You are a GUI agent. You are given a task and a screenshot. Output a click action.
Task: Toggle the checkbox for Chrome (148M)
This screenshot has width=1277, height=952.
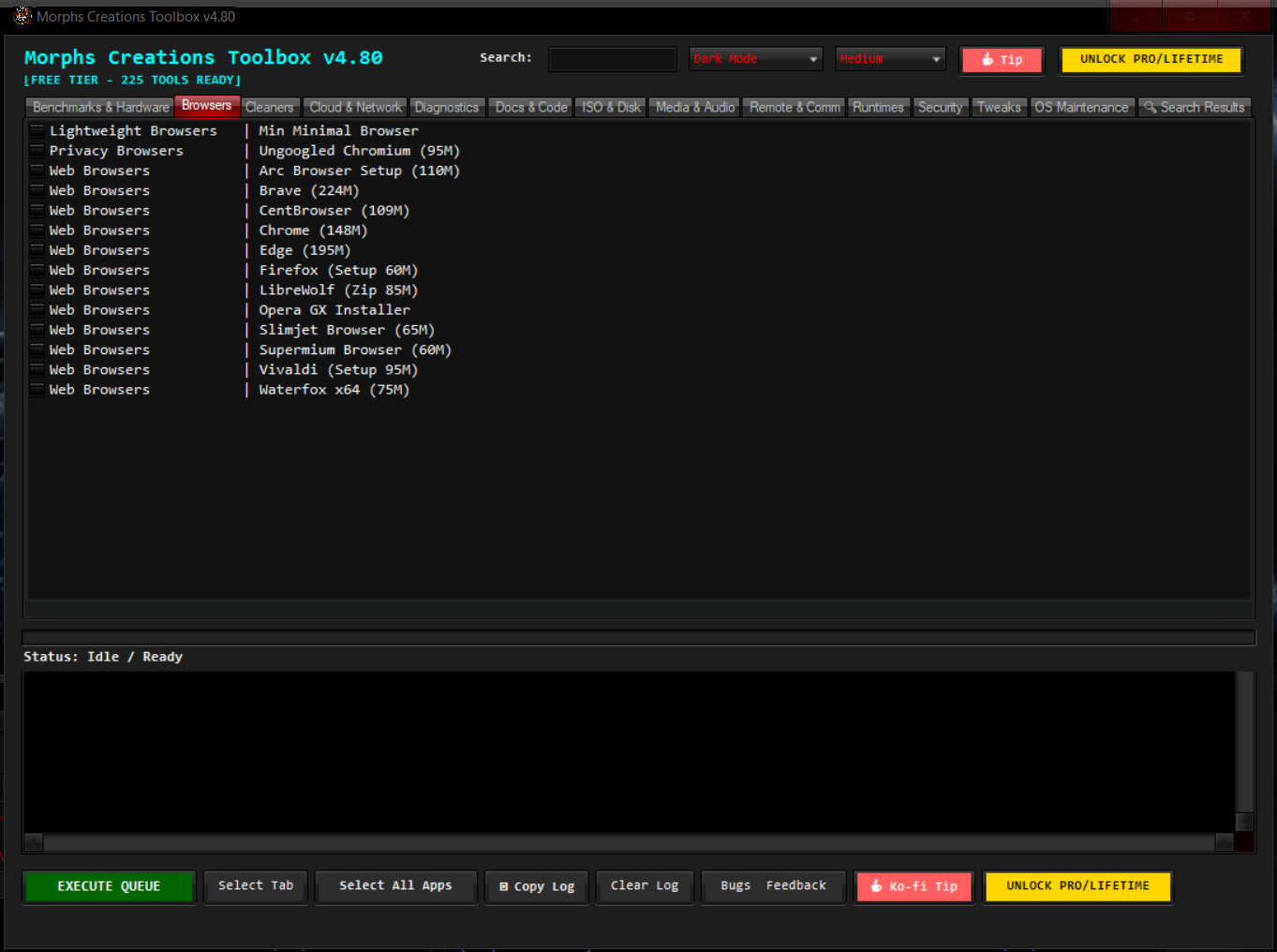coord(37,230)
